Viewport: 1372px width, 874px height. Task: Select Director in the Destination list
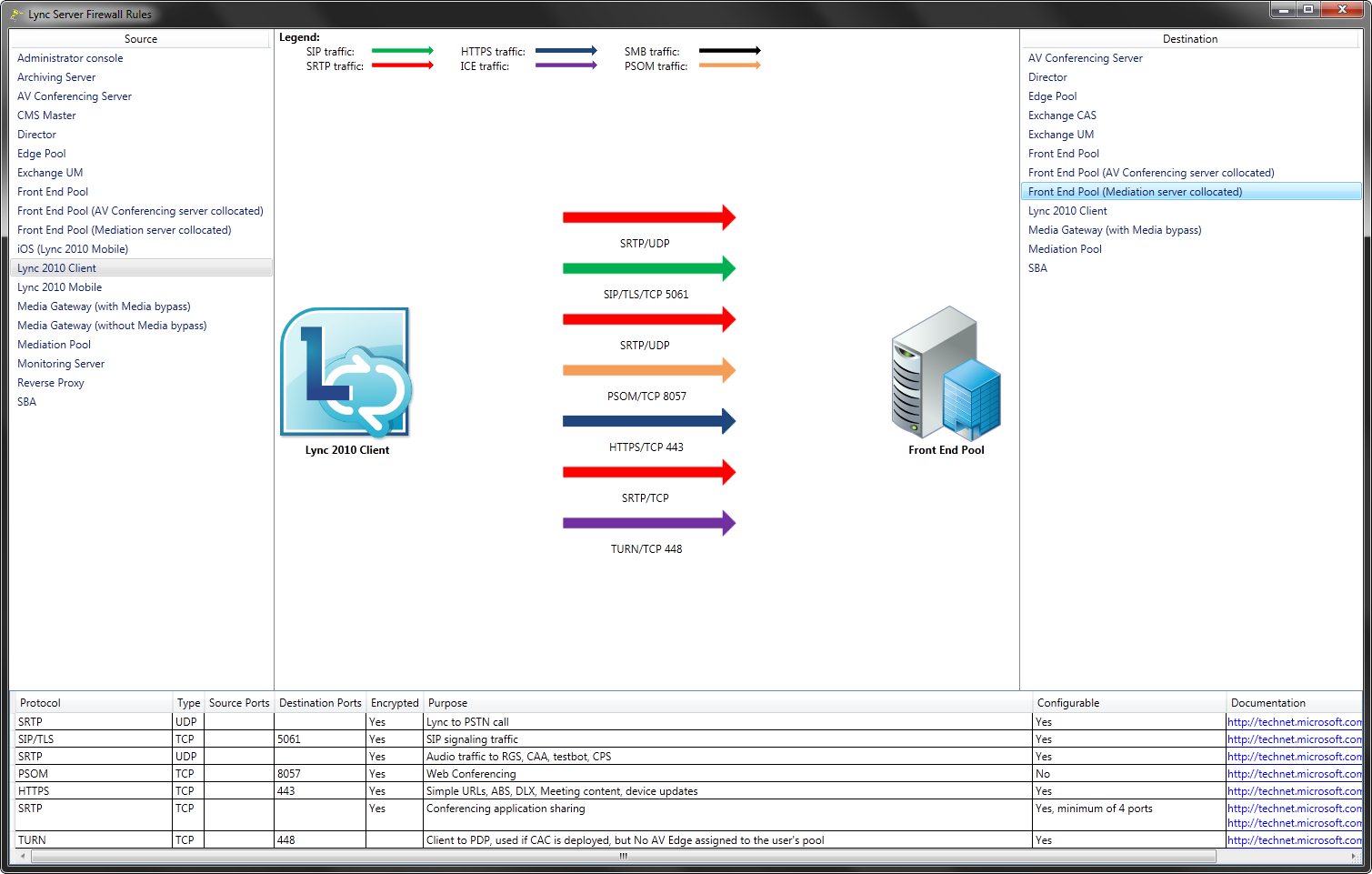point(1047,77)
